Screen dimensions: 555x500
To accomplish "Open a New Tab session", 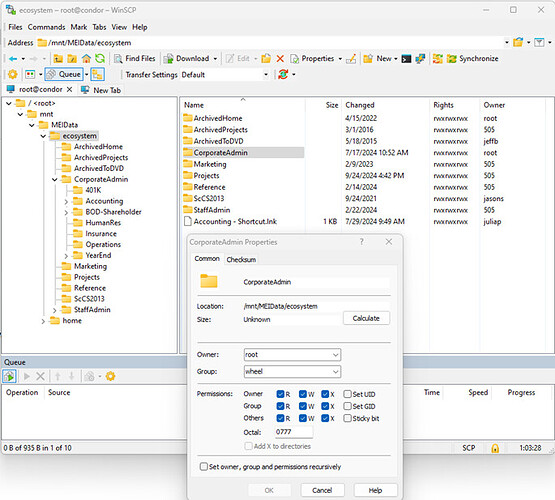I will 102,90.
